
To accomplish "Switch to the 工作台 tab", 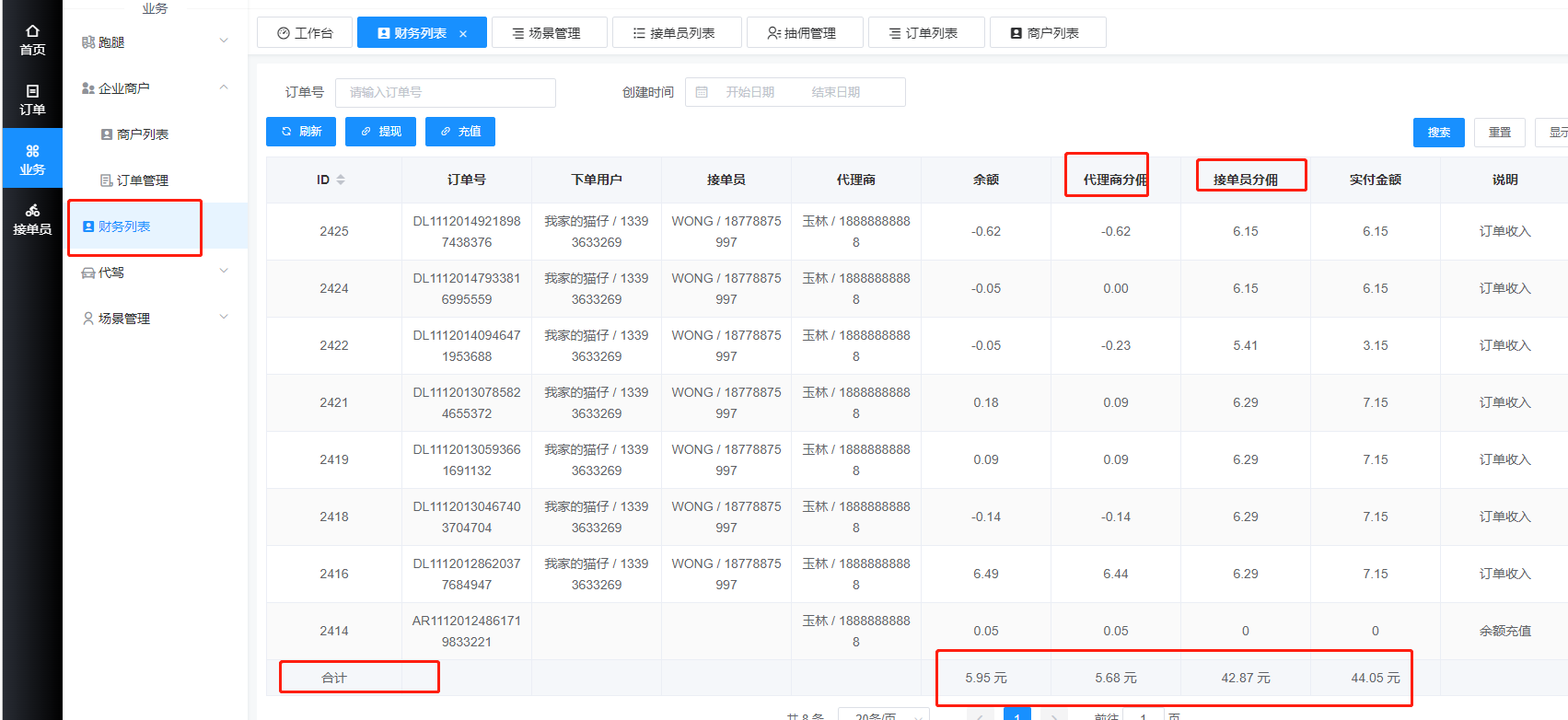I will [304, 32].
